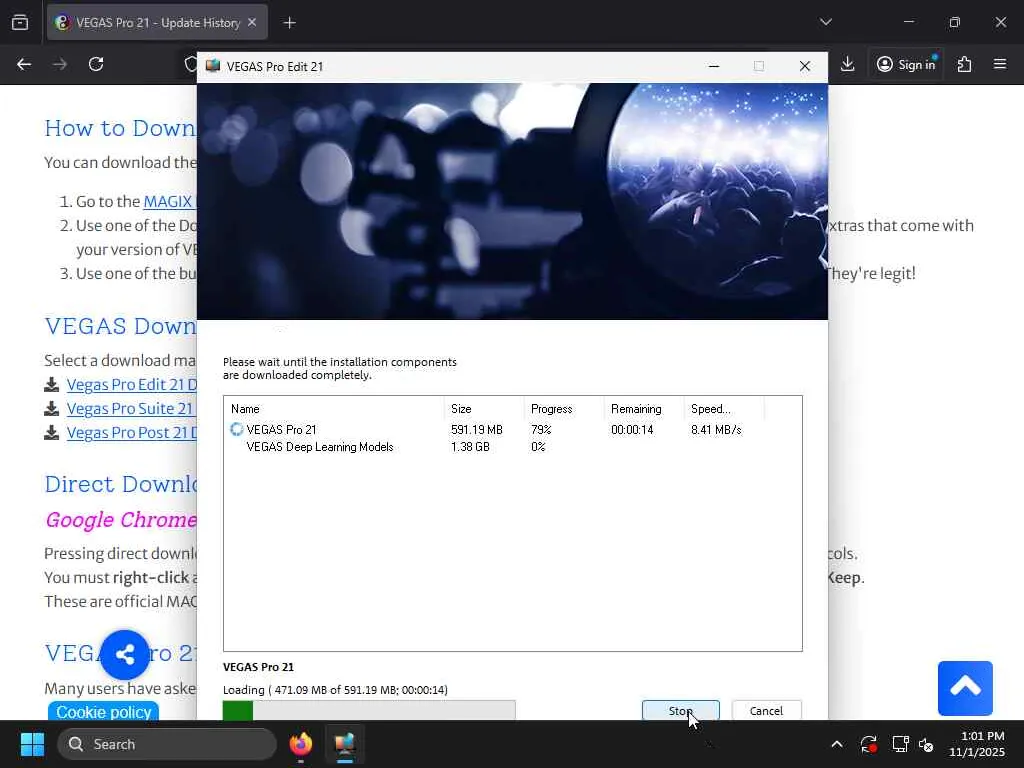
Task: Click the Remaining column header
Action: [x=644, y=409]
